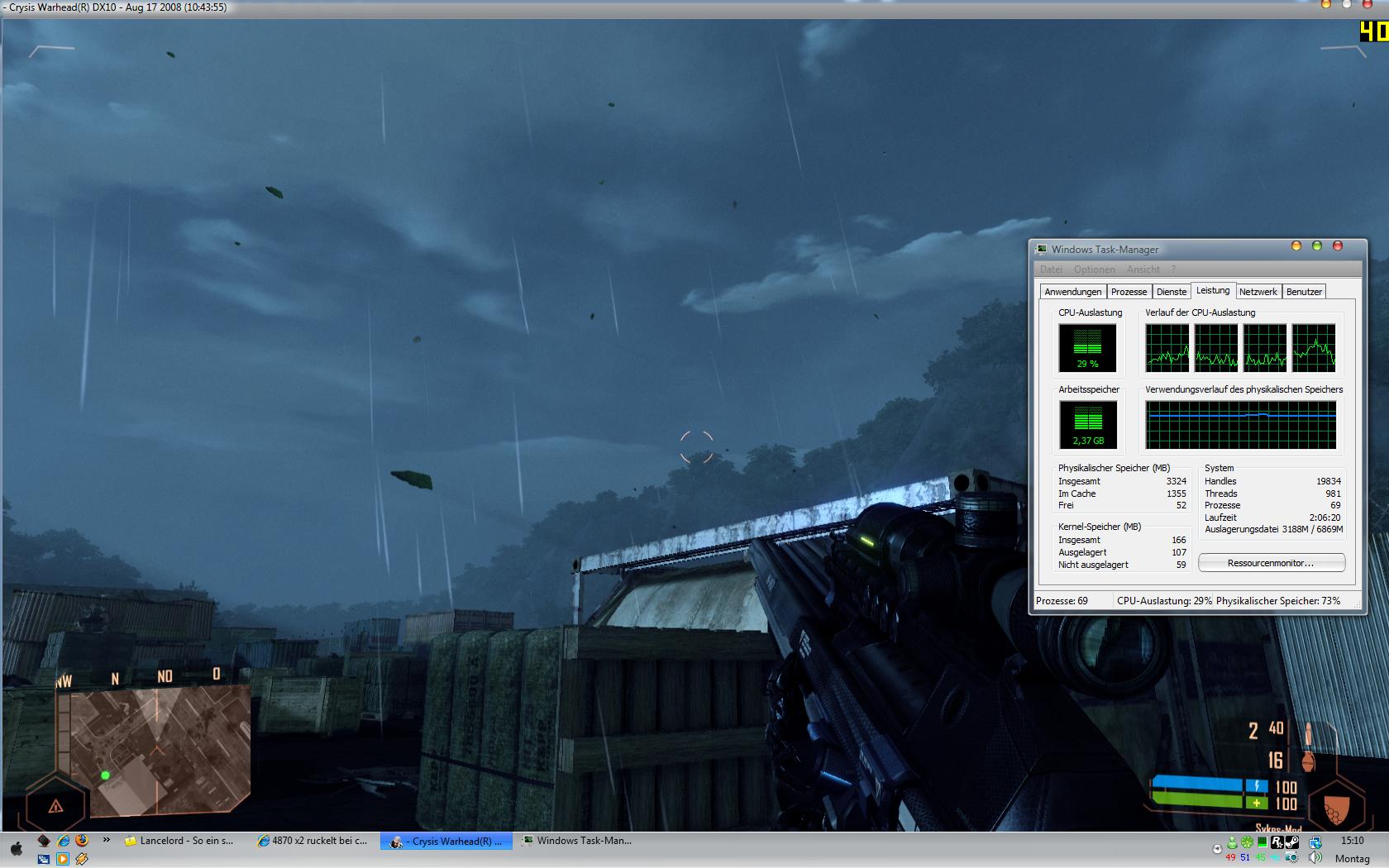Click the Ressourcenmonitor button
The image size is (1389, 868).
coord(1271,563)
